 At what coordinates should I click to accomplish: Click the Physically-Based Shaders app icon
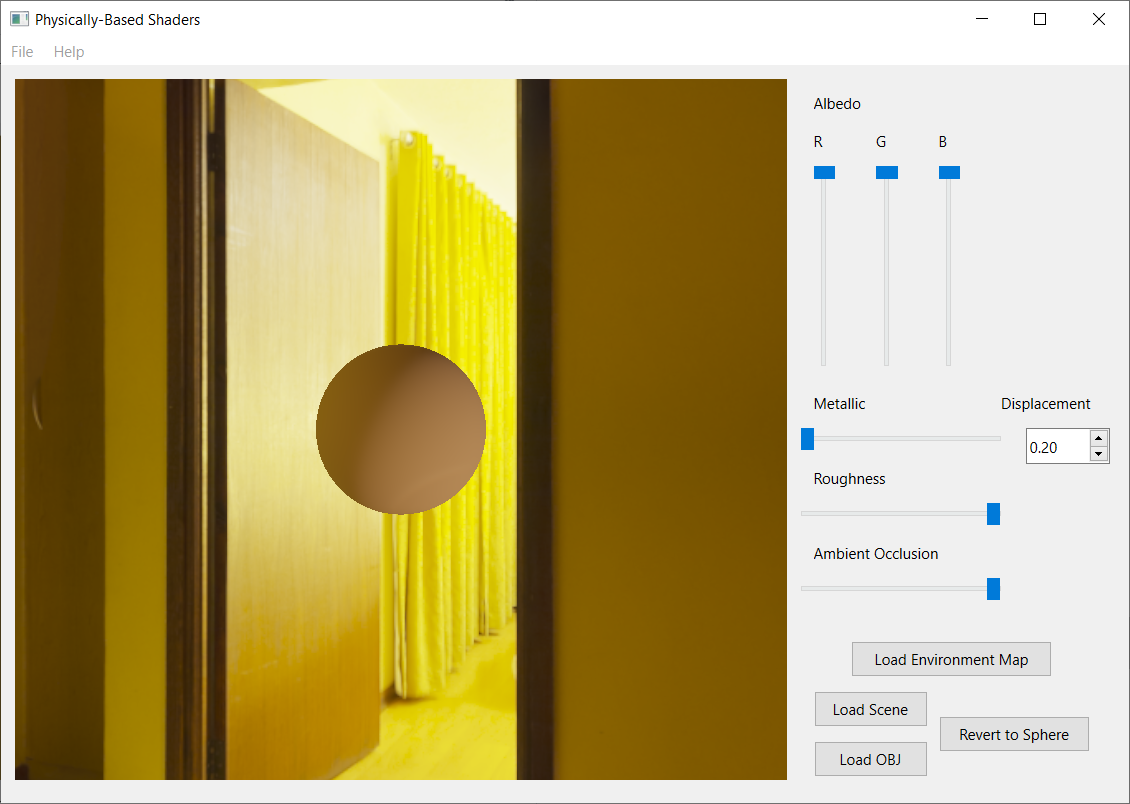19,19
